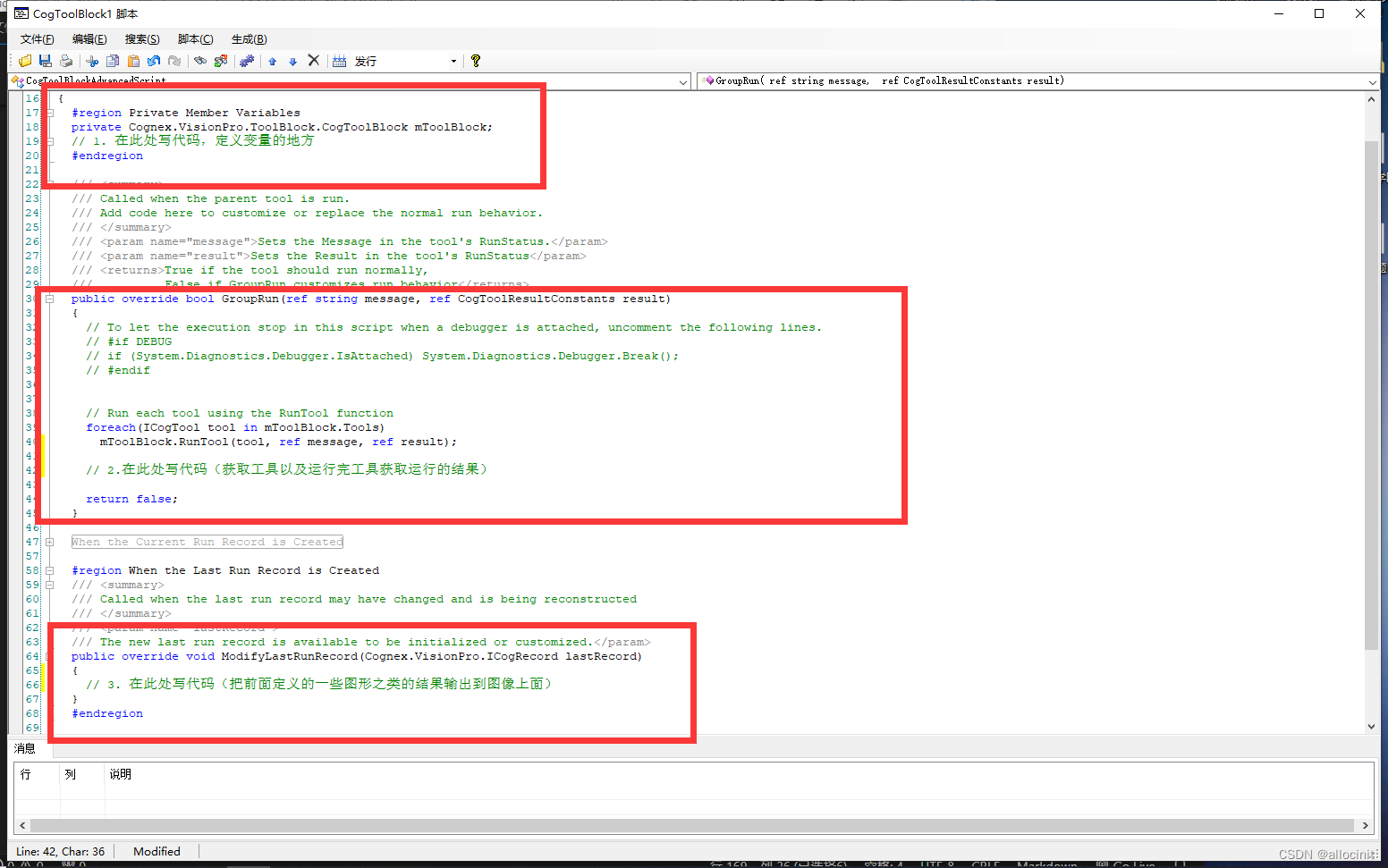
Task: Click the 消息 messages panel label
Action: pyautogui.click(x=25, y=748)
